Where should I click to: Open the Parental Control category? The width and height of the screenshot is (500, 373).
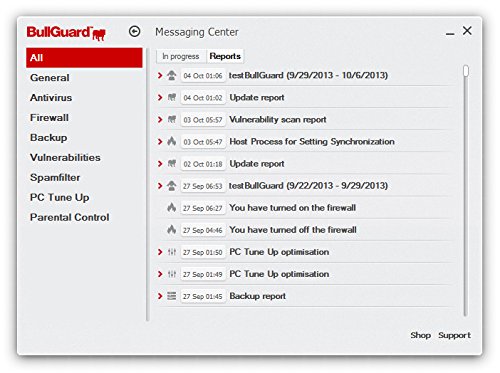[70, 217]
